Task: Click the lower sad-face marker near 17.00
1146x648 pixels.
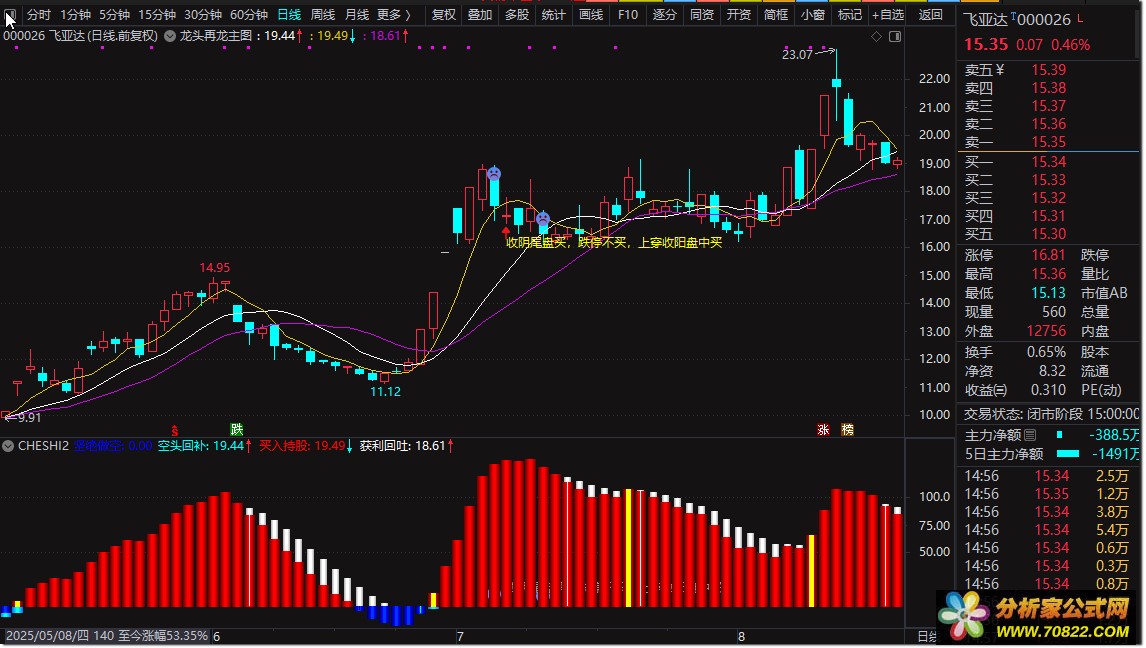Action: (543, 218)
